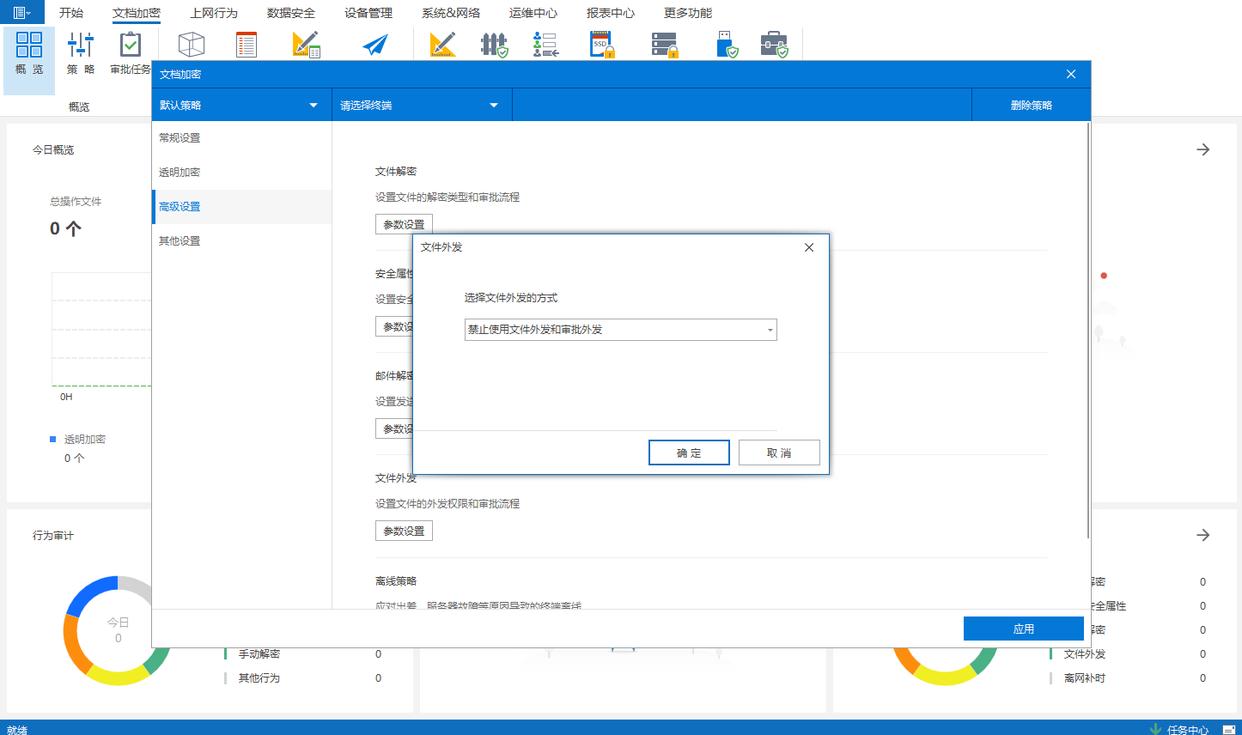Click the briefcase with shield icon
Screen dimensions: 1242x735
coord(774,44)
